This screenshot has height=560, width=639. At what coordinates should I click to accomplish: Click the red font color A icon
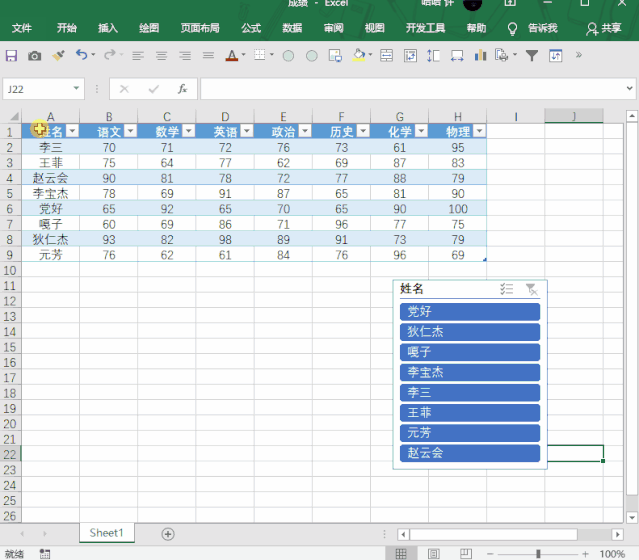(x=231, y=55)
